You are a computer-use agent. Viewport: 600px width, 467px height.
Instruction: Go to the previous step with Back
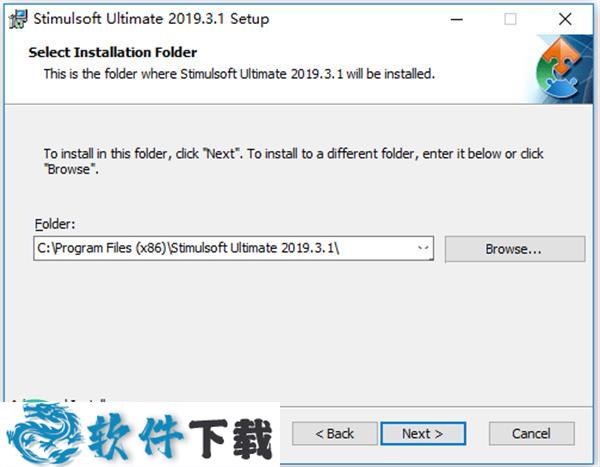point(334,434)
